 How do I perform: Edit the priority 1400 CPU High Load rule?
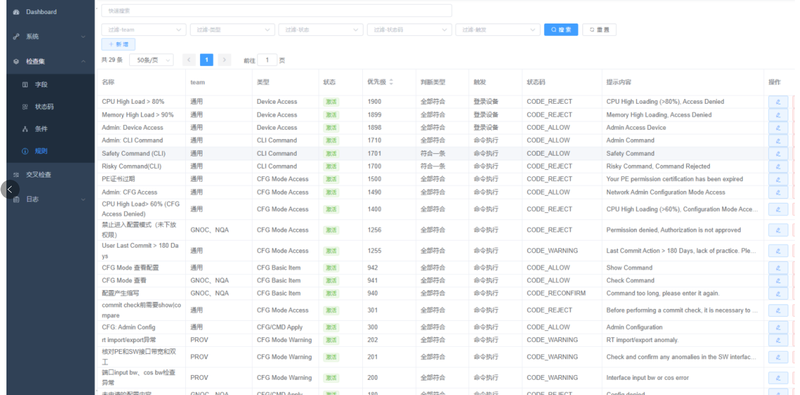[x=778, y=209]
